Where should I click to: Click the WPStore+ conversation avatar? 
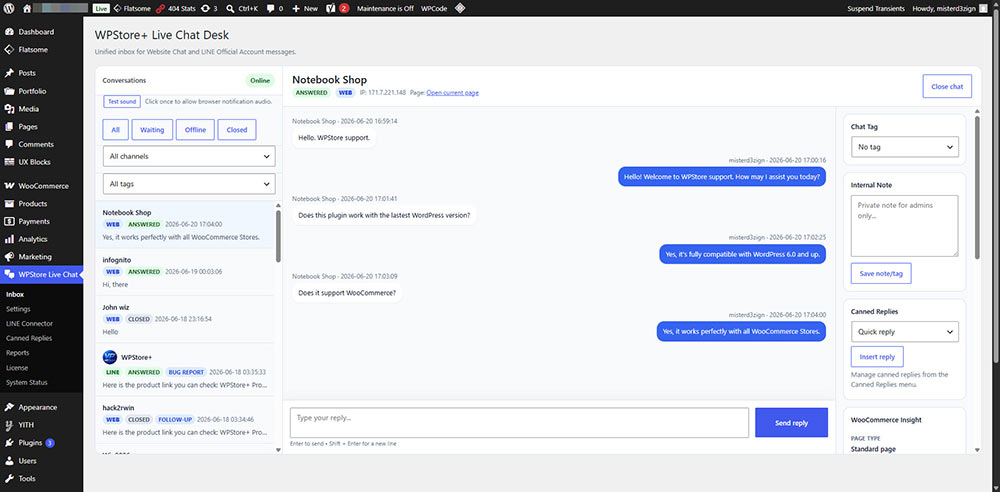tap(110, 357)
